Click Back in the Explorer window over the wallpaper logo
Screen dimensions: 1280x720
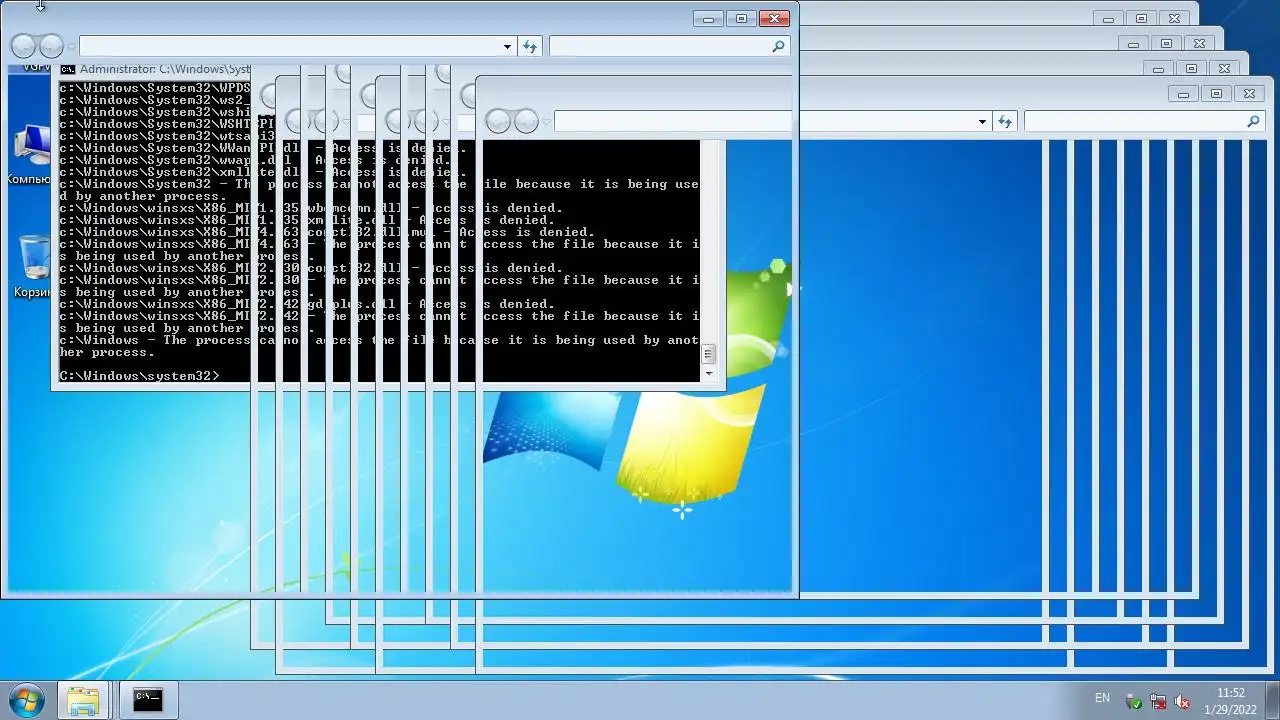click(x=498, y=121)
